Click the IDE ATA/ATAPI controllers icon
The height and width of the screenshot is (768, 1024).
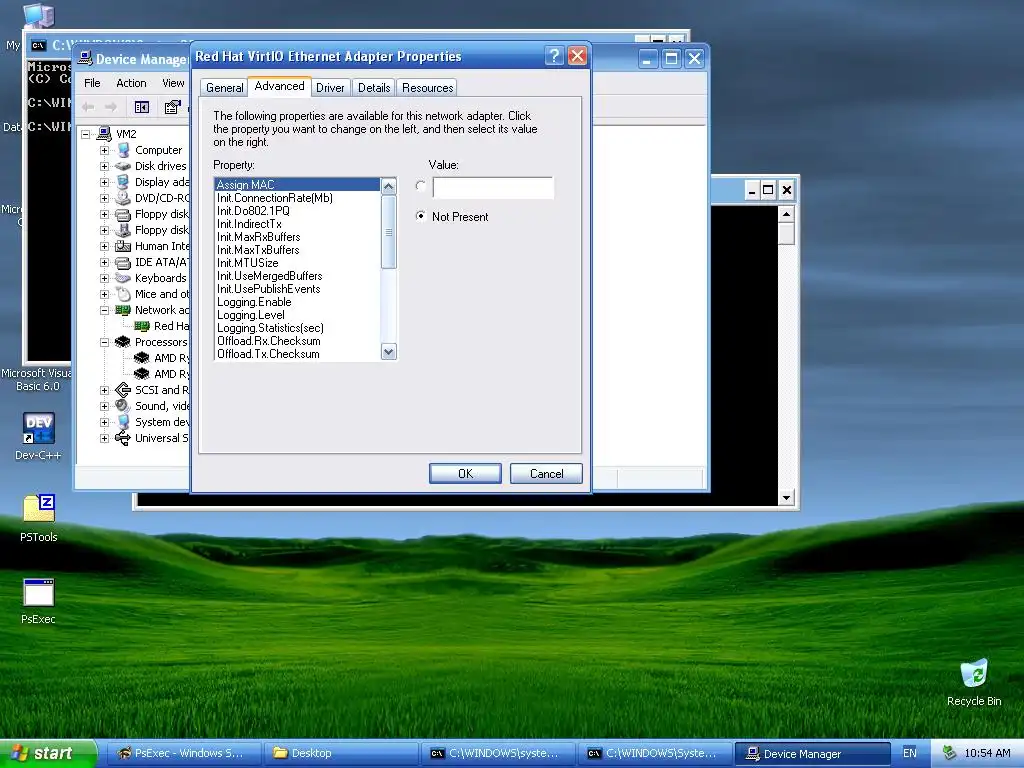tap(123, 263)
